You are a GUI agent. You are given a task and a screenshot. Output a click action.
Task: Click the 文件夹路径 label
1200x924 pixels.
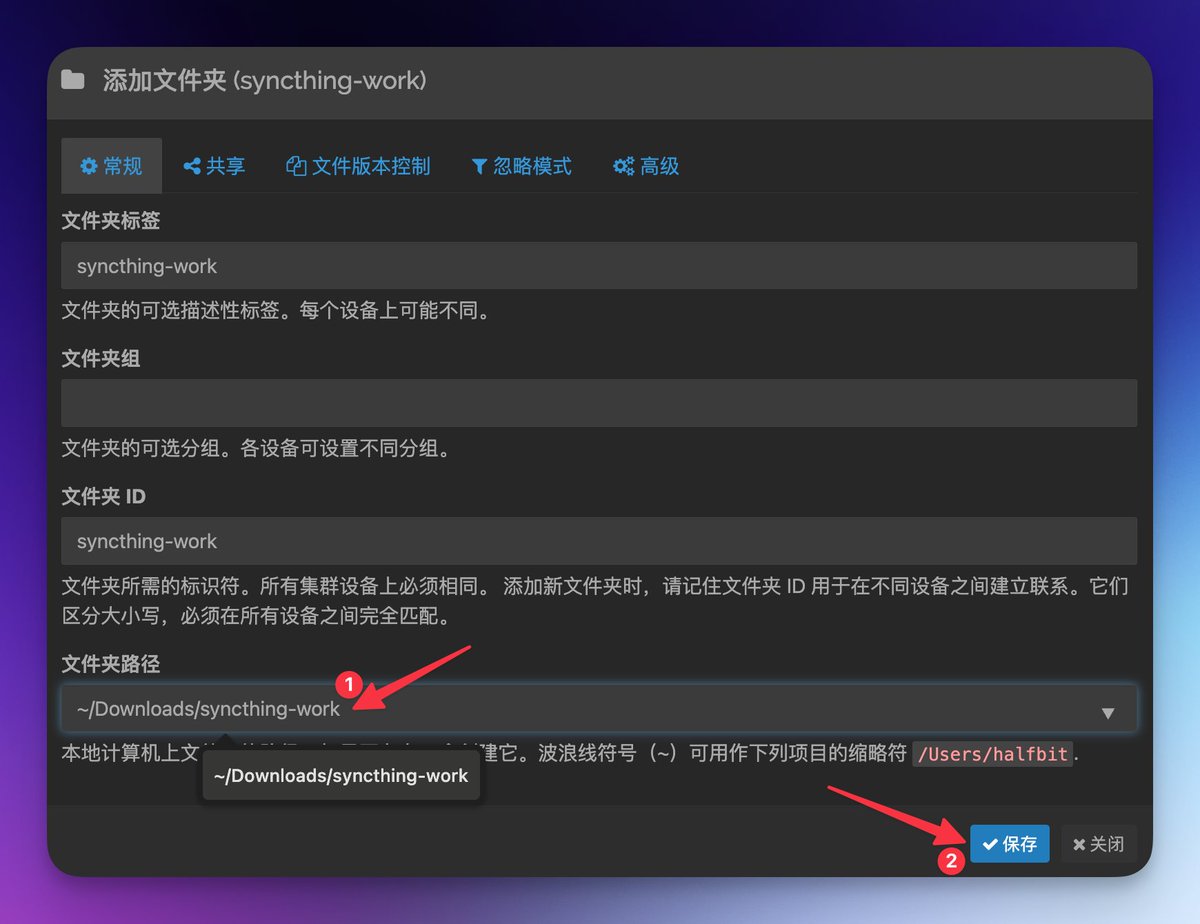(x=111, y=664)
